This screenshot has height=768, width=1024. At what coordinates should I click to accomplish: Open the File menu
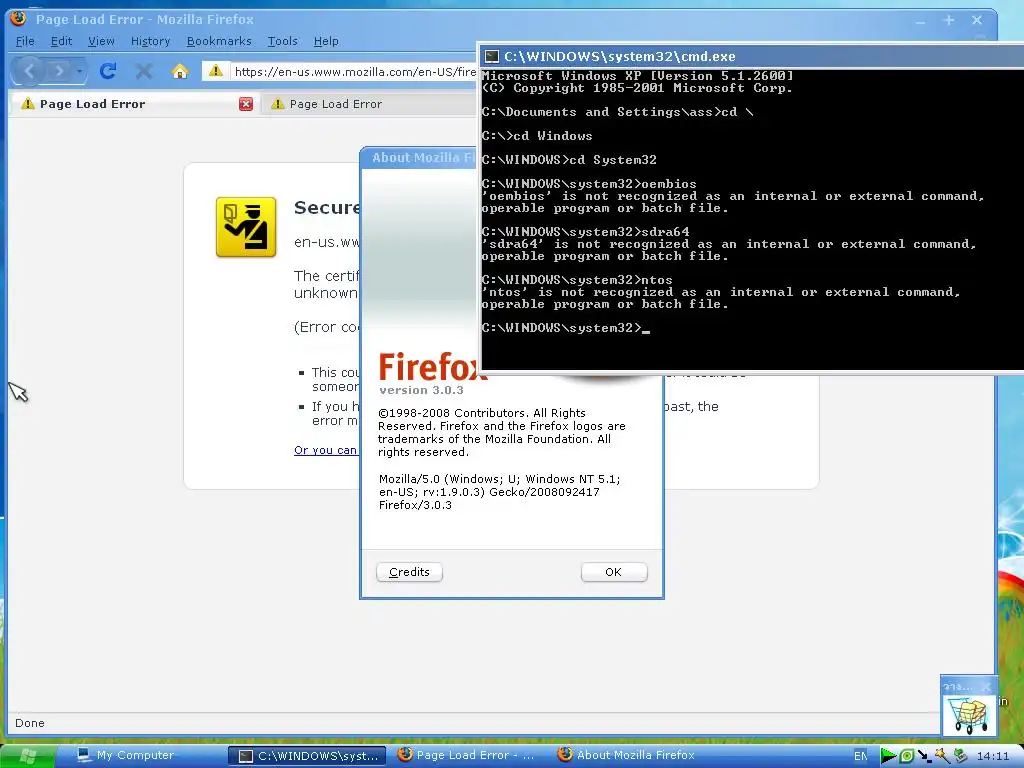pos(25,41)
